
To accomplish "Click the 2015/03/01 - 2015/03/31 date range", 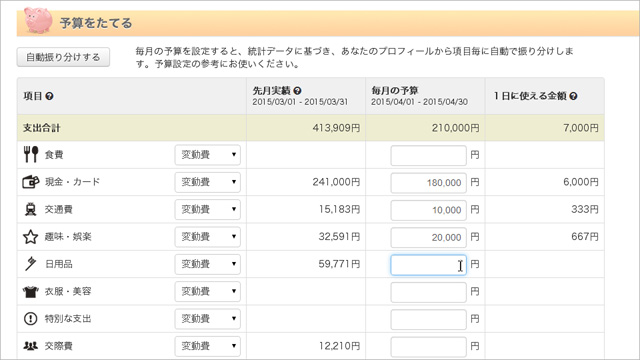I will coord(300,102).
